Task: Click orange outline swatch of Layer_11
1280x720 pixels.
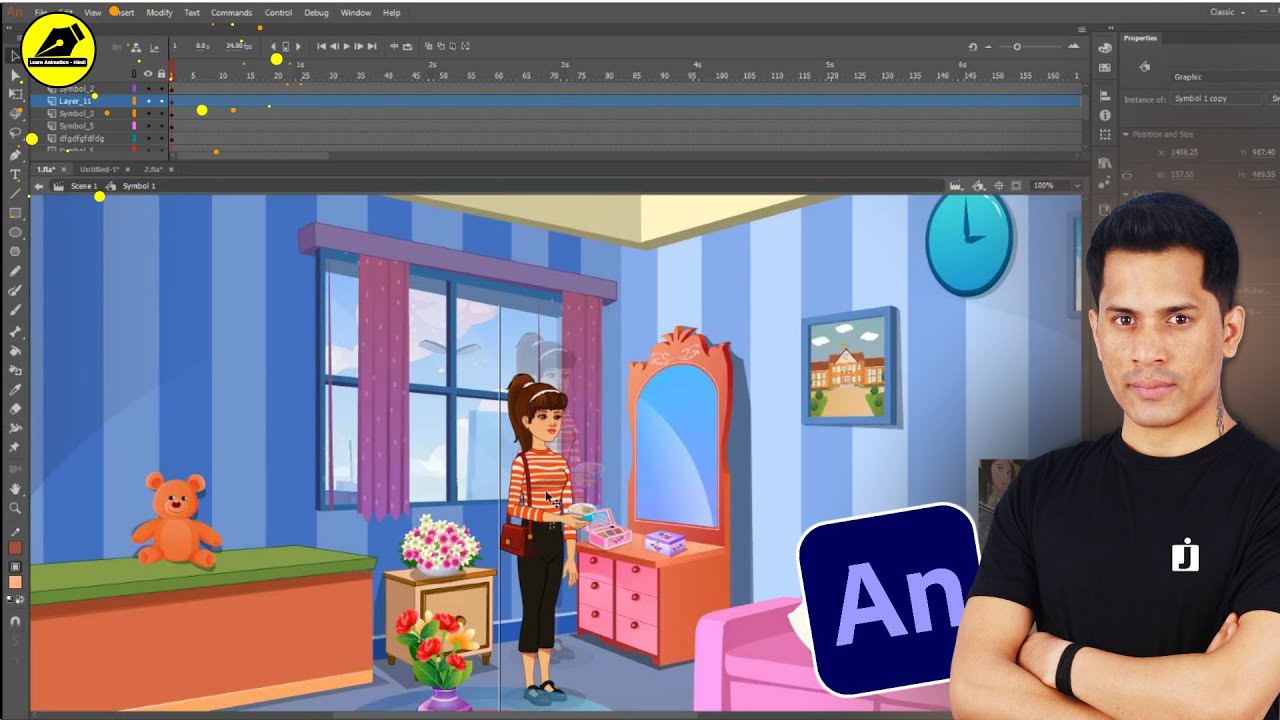Action: (x=134, y=101)
